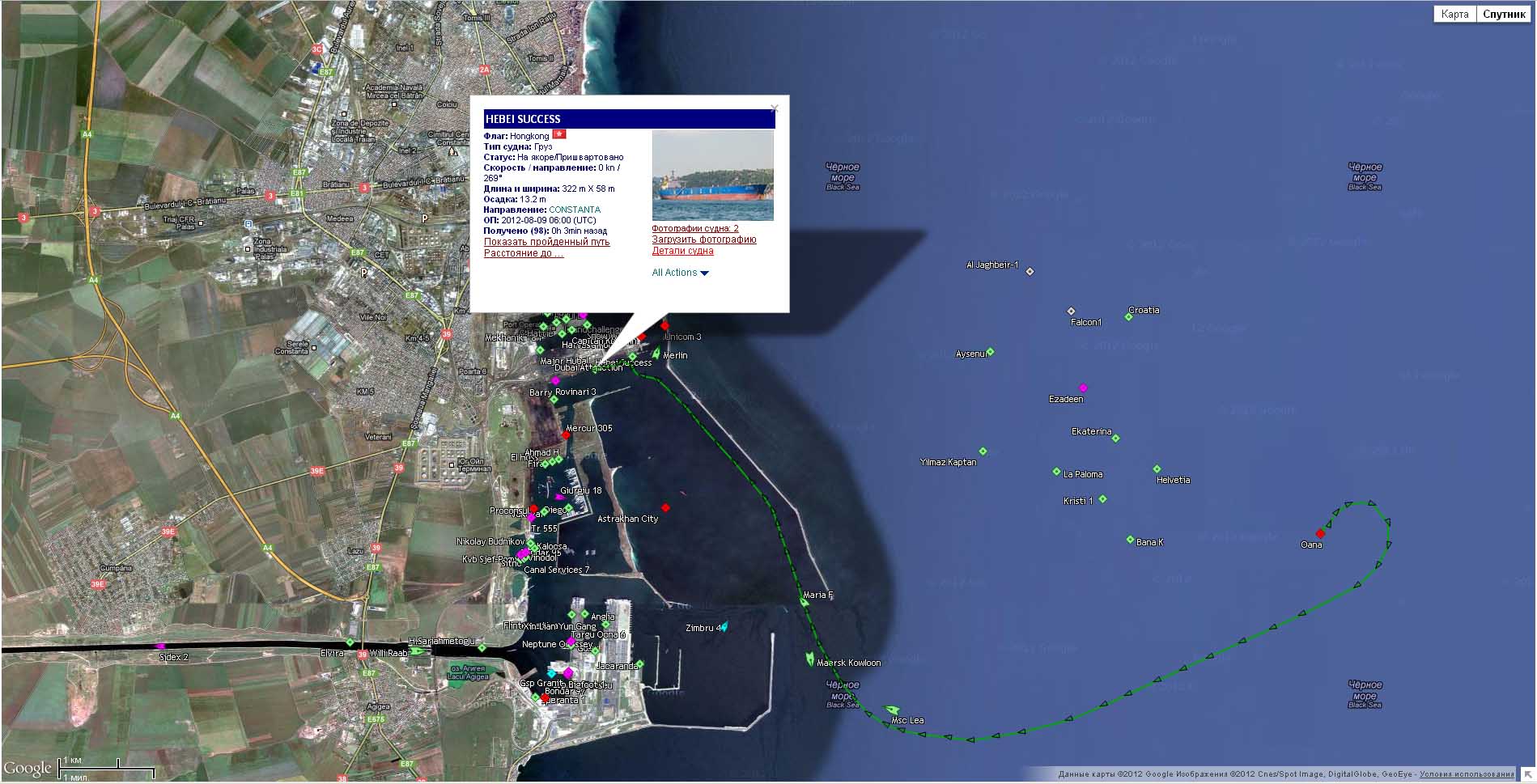Screen dimensions: 1537x784
Task: Close the Hebei Success info popup
Action: point(774,108)
